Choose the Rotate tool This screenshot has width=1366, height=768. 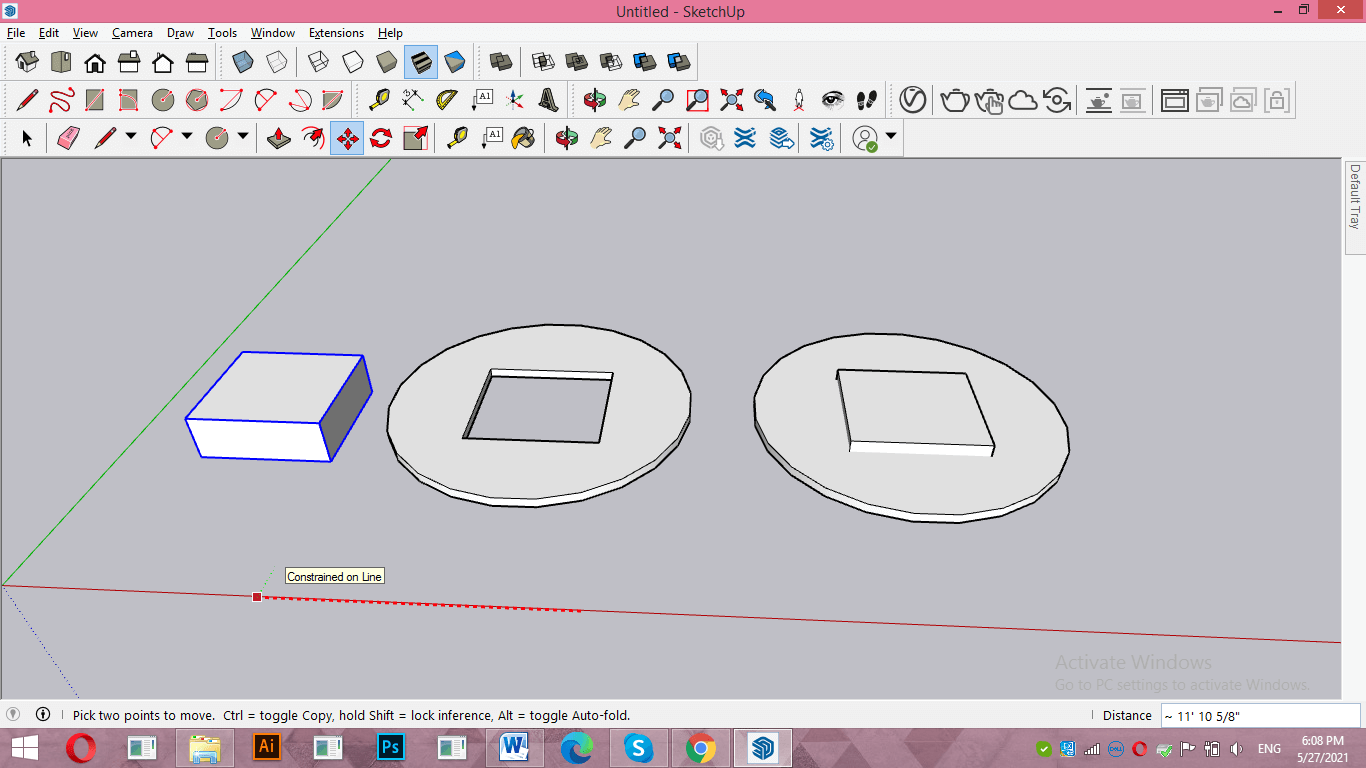(381, 138)
